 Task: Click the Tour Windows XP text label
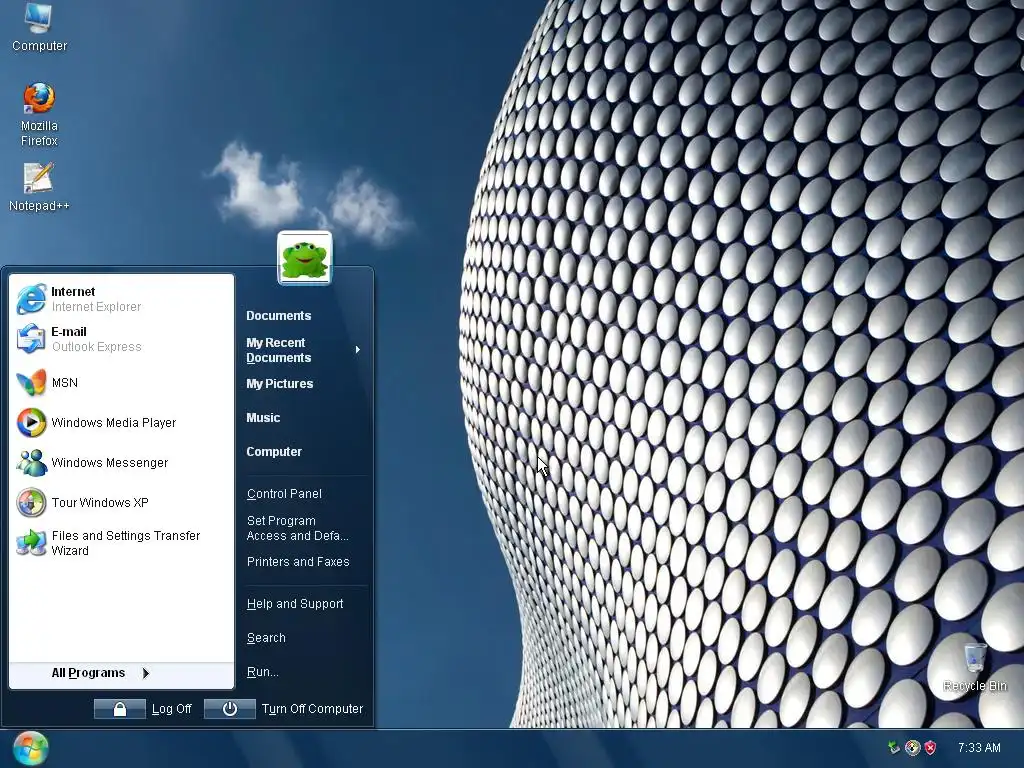coord(100,503)
